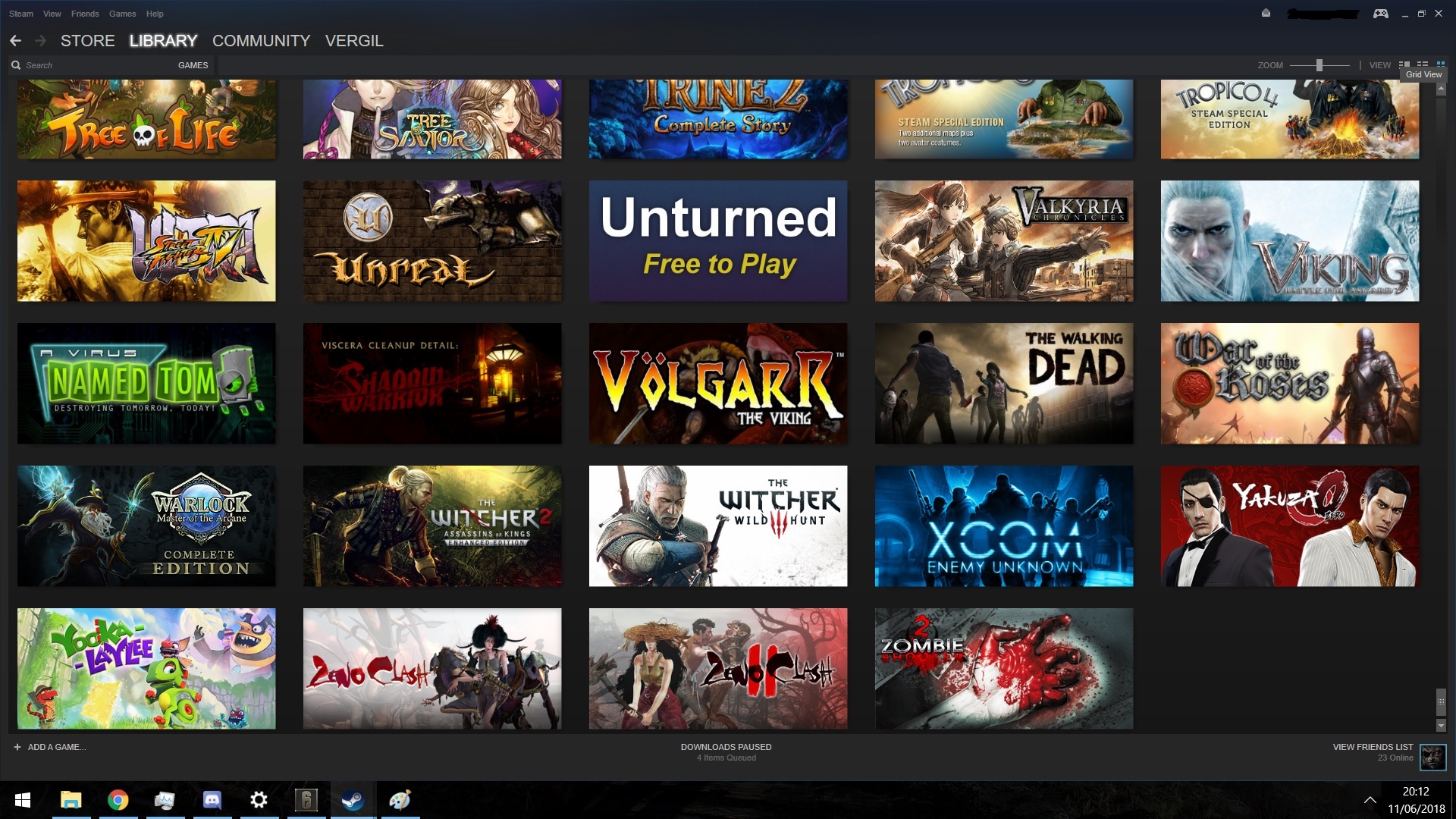The width and height of the screenshot is (1456, 819).
Task: Click the friends list avatar icon
Action: 1432,756
